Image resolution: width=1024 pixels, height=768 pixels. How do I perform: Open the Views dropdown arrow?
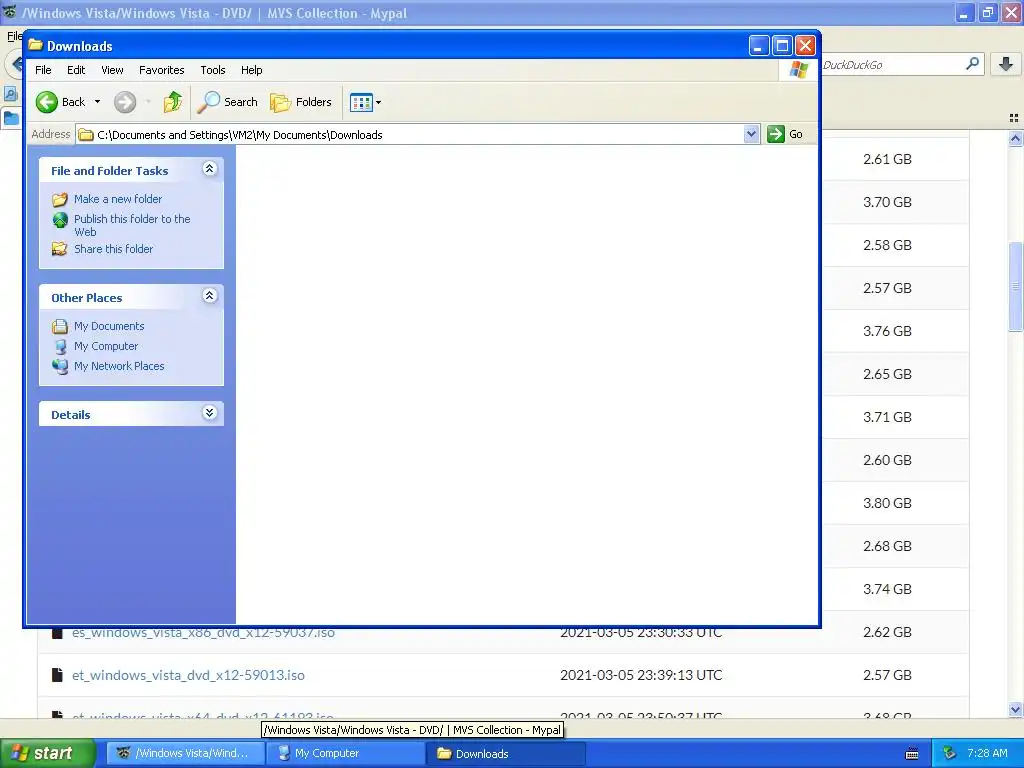(x=378, y=103)
